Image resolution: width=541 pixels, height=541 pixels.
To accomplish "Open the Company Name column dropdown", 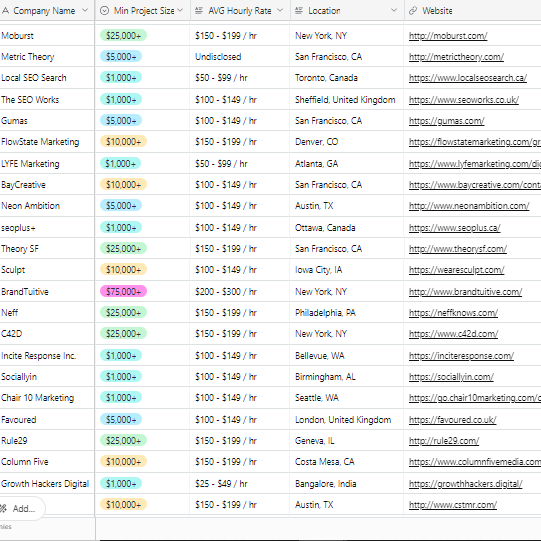I will 85,11.
